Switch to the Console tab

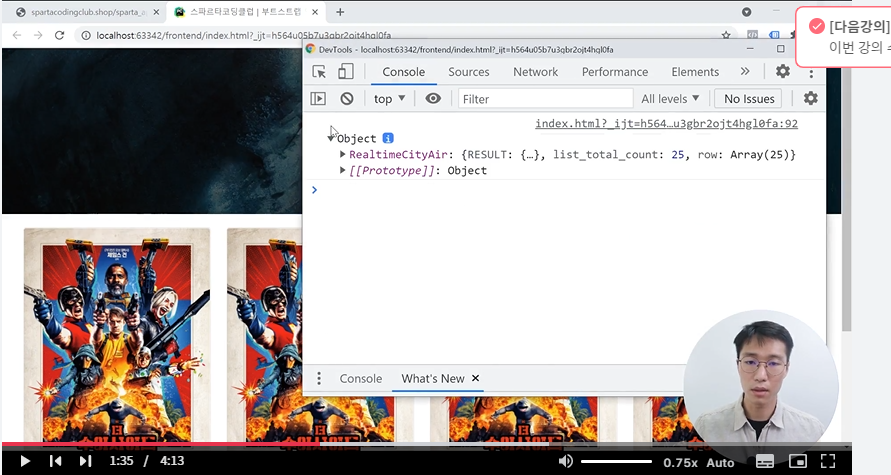coord(403,72)
